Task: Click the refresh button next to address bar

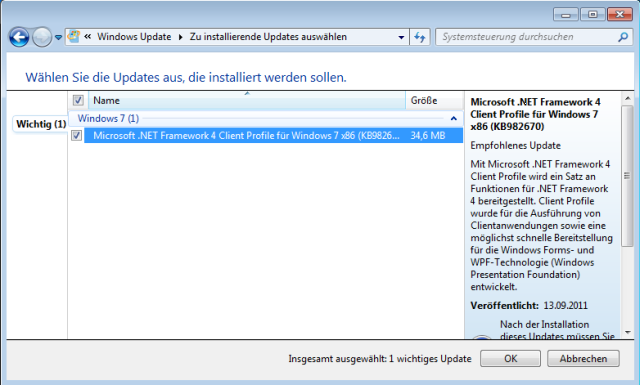Action: point(420,37)
